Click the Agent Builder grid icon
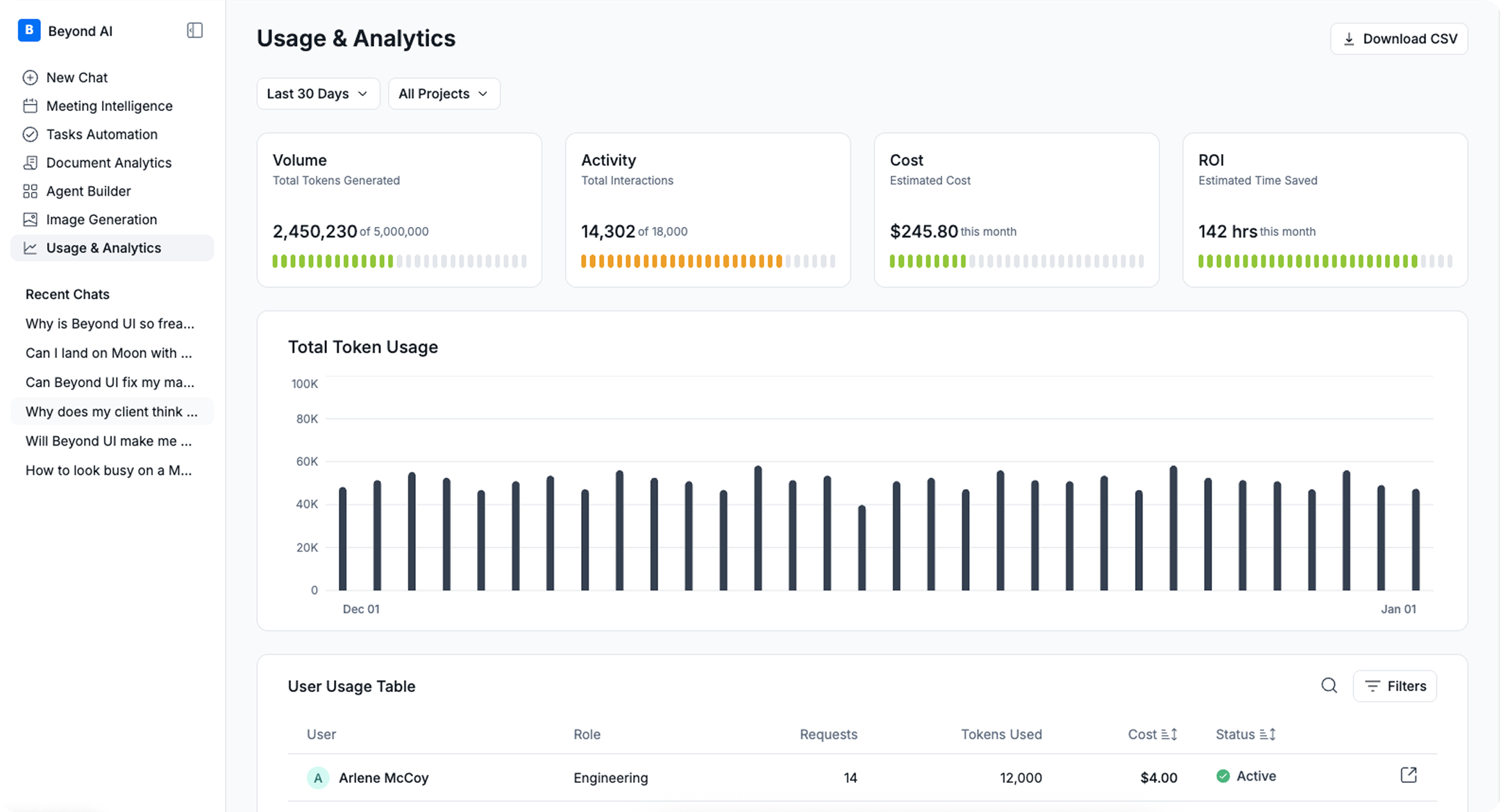Viewport: 1501px width, 812px height. 30,192
